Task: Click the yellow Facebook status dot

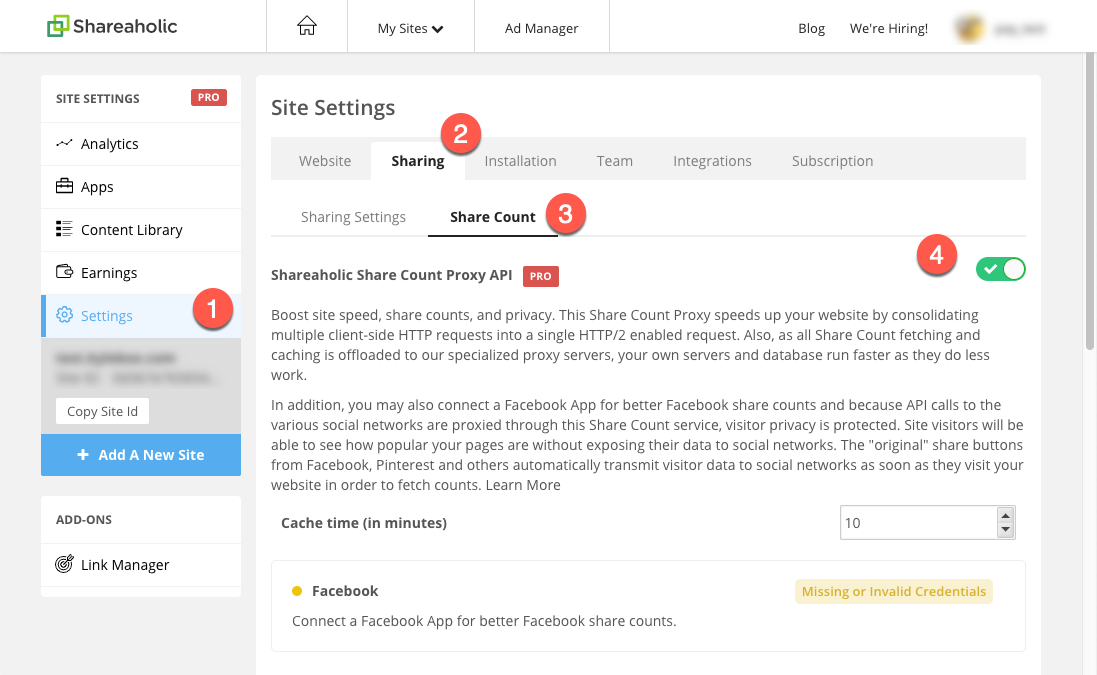Action: (297, 591)
